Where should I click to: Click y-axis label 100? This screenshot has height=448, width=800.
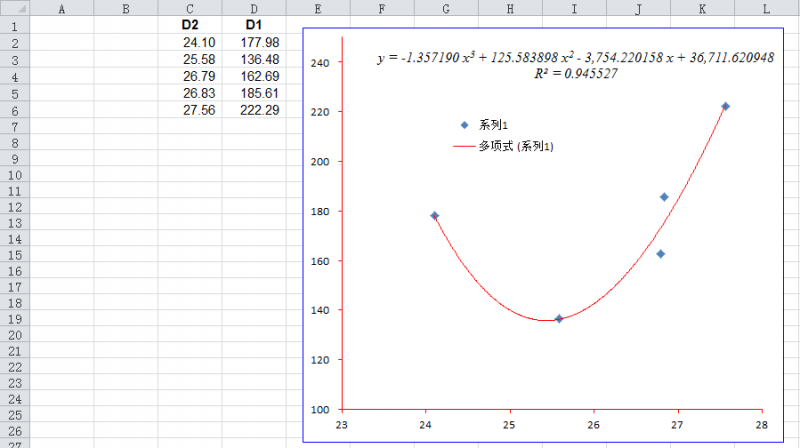[x=320, y=410]
